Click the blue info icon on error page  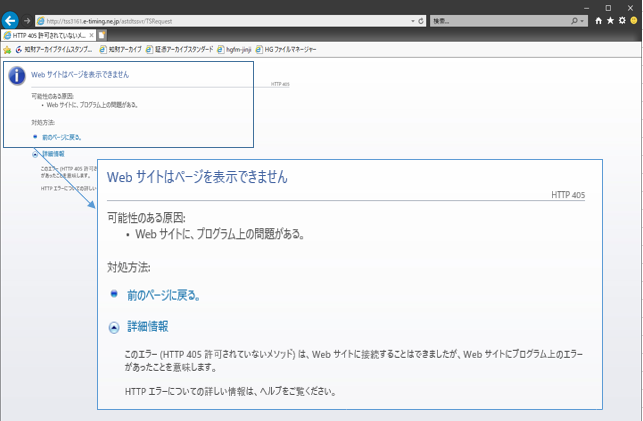[17, 75]
